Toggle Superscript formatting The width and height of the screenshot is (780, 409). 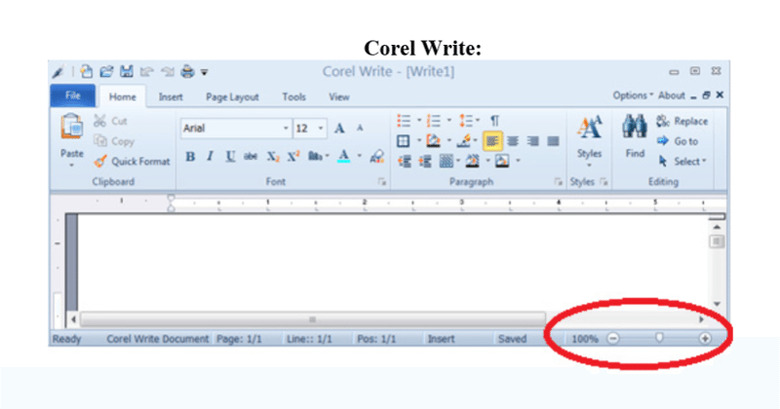tap(293, 156)
